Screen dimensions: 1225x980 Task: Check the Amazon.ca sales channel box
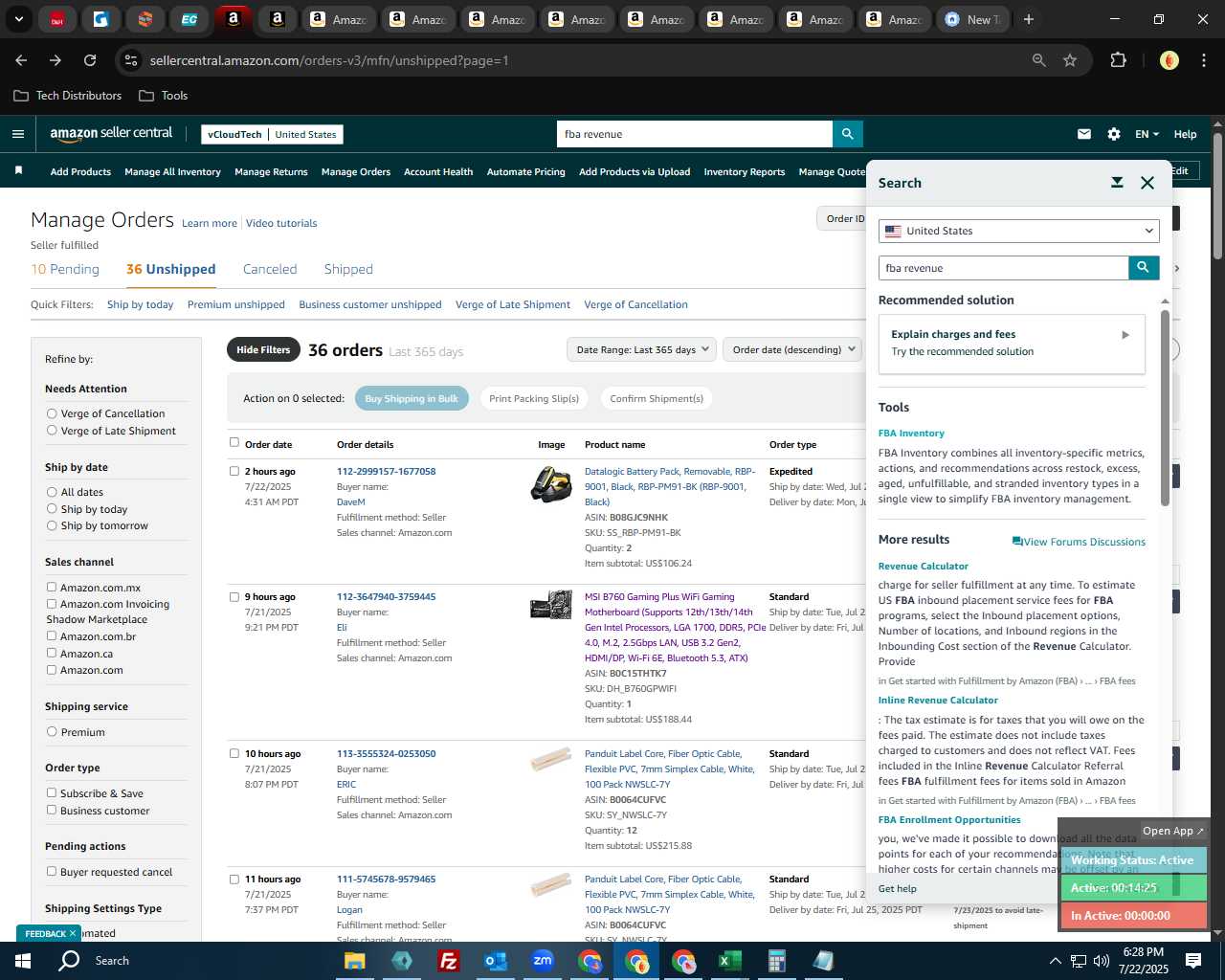[x=52, y=654]
